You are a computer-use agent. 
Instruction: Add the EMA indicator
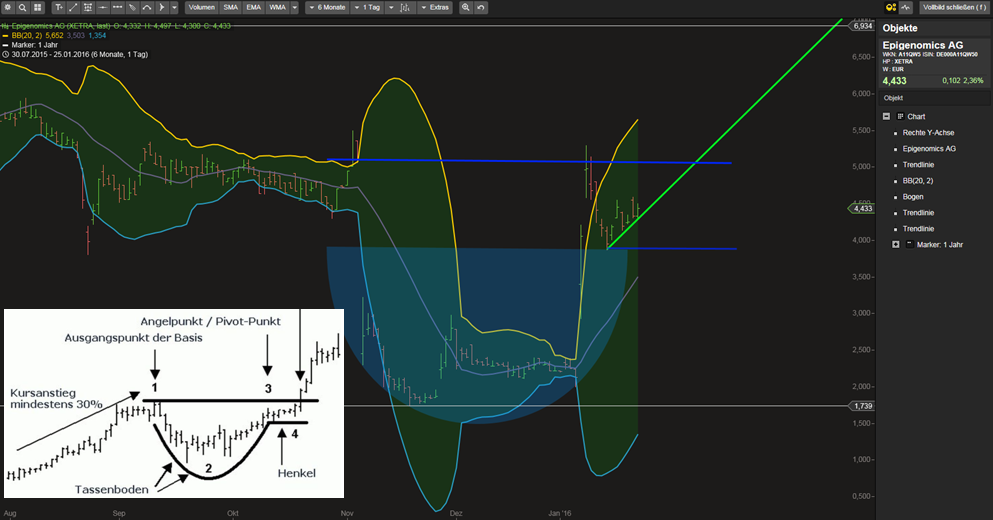coord(253,8)
